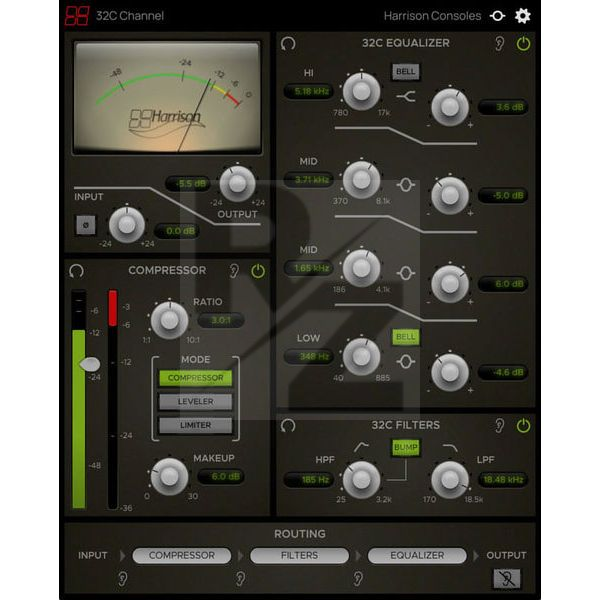Select COMPRESSOR mode
The width and height of the screenshot is (600, 600).
coord(196,378)
